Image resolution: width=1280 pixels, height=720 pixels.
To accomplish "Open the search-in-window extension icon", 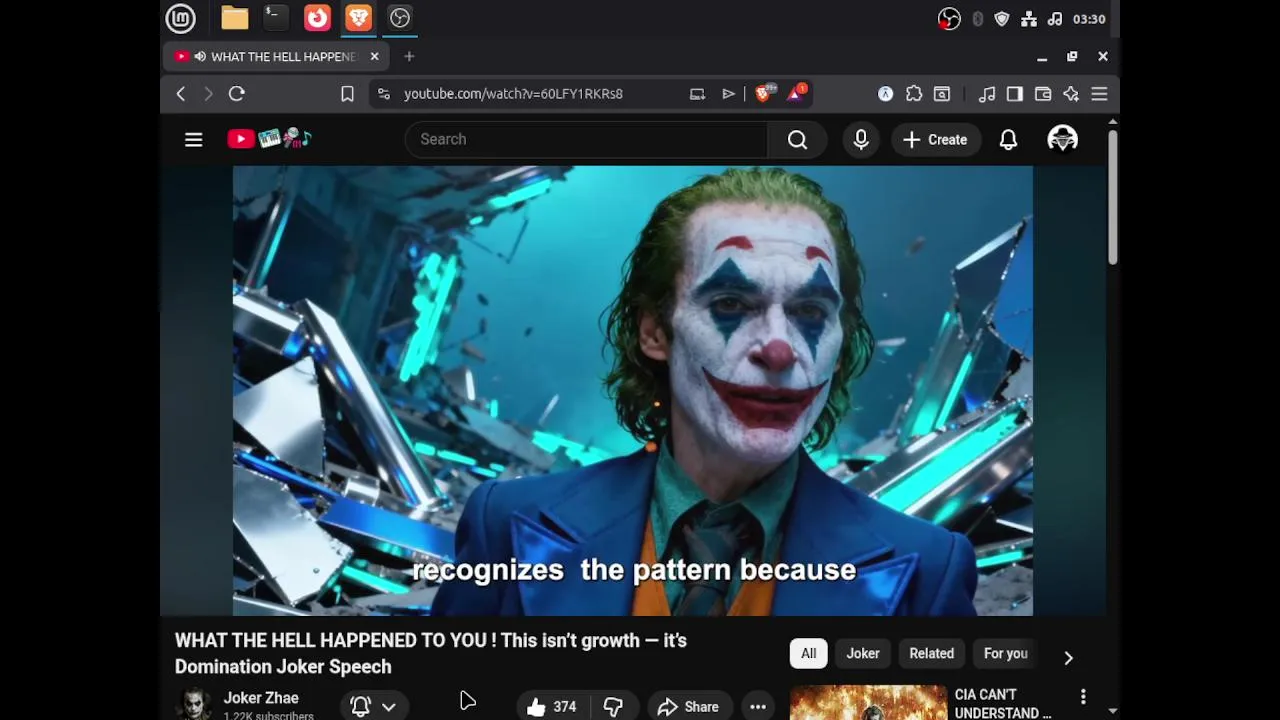I will pyautogui.click(x=942, y=94).
